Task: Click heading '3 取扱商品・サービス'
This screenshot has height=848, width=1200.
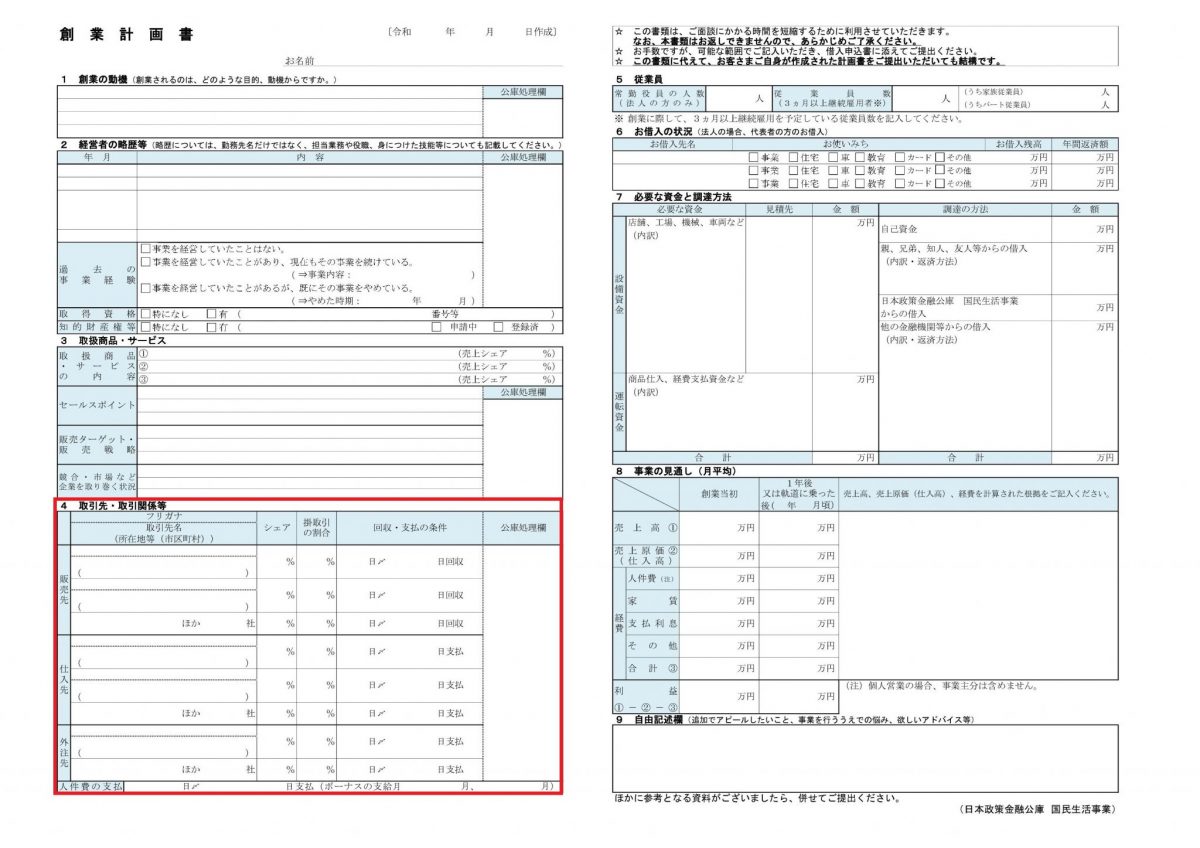Action: tap(113, 340)
